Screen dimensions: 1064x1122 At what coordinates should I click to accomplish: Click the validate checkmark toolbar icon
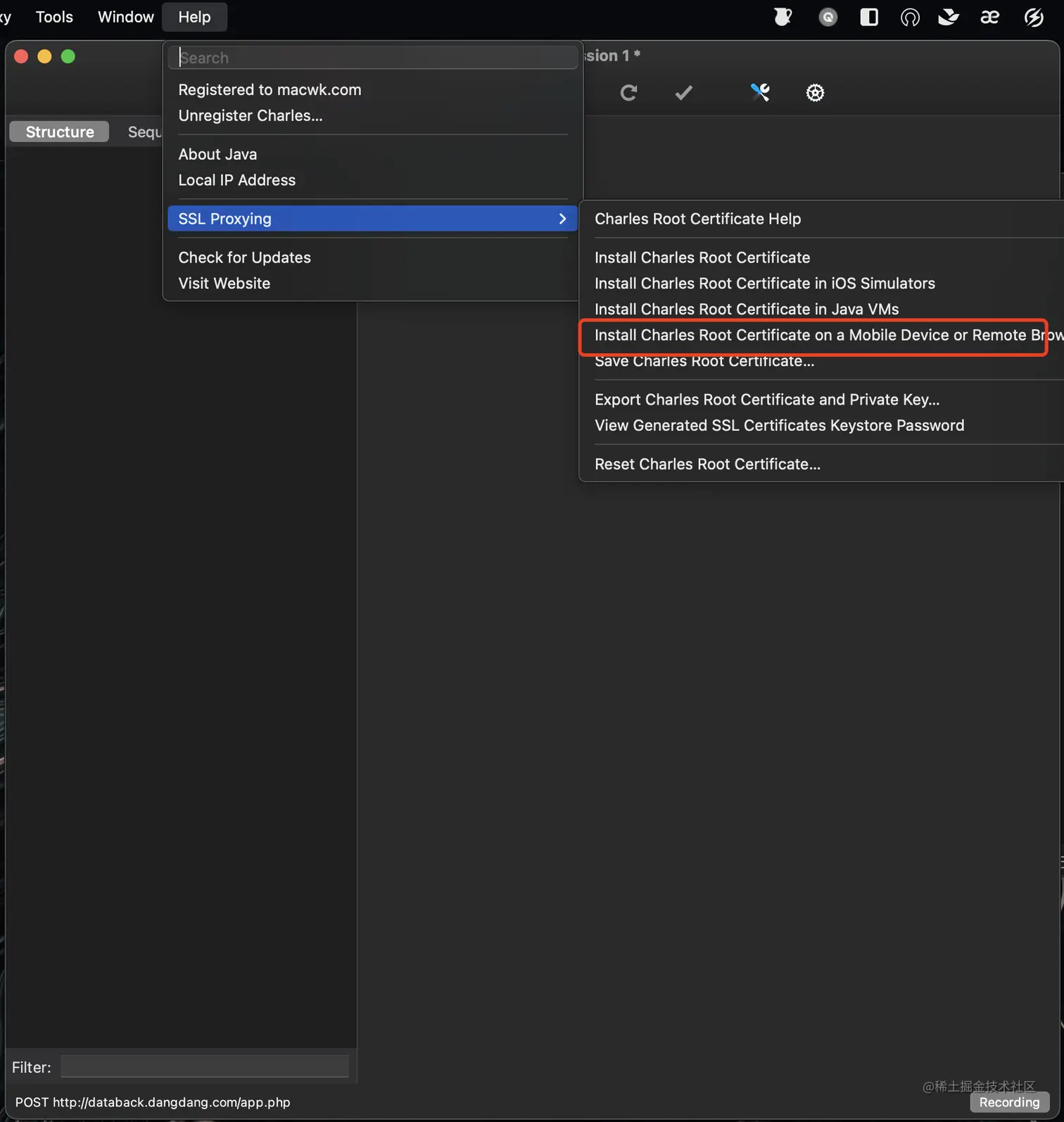click(683, 92)
